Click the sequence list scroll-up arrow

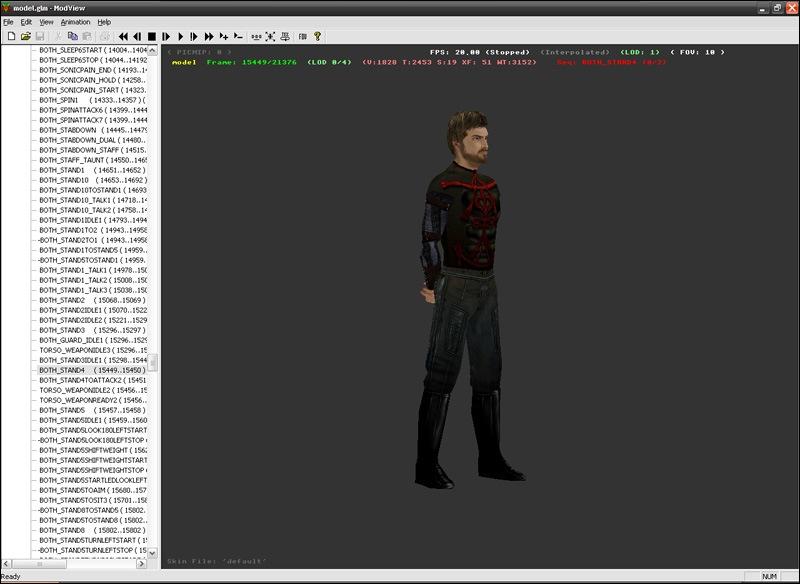point(153,50)
